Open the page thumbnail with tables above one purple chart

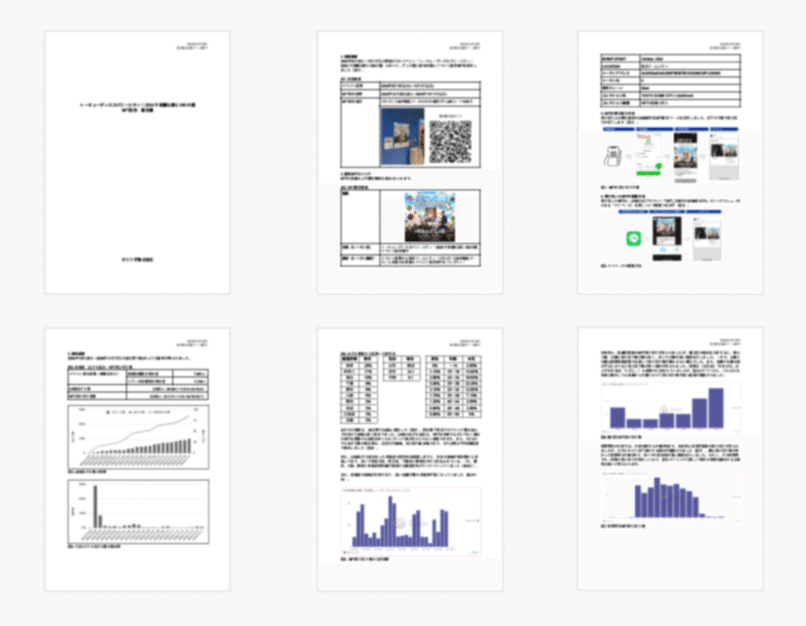(x=410, y=459)
